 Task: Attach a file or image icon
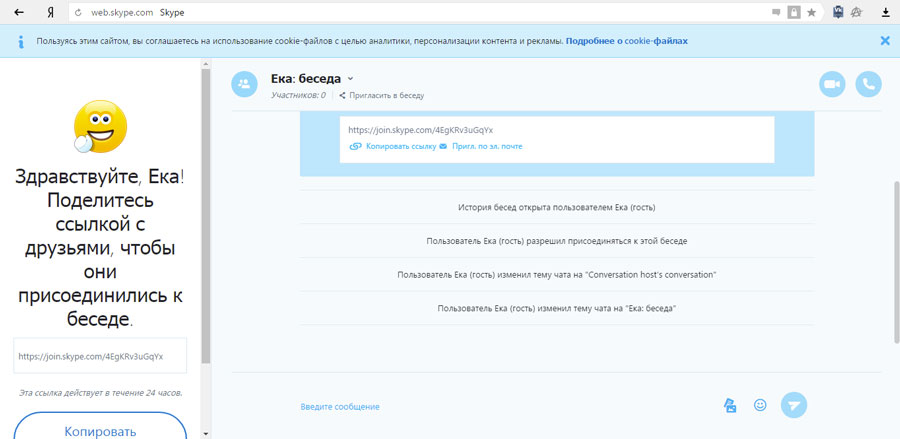730,405
